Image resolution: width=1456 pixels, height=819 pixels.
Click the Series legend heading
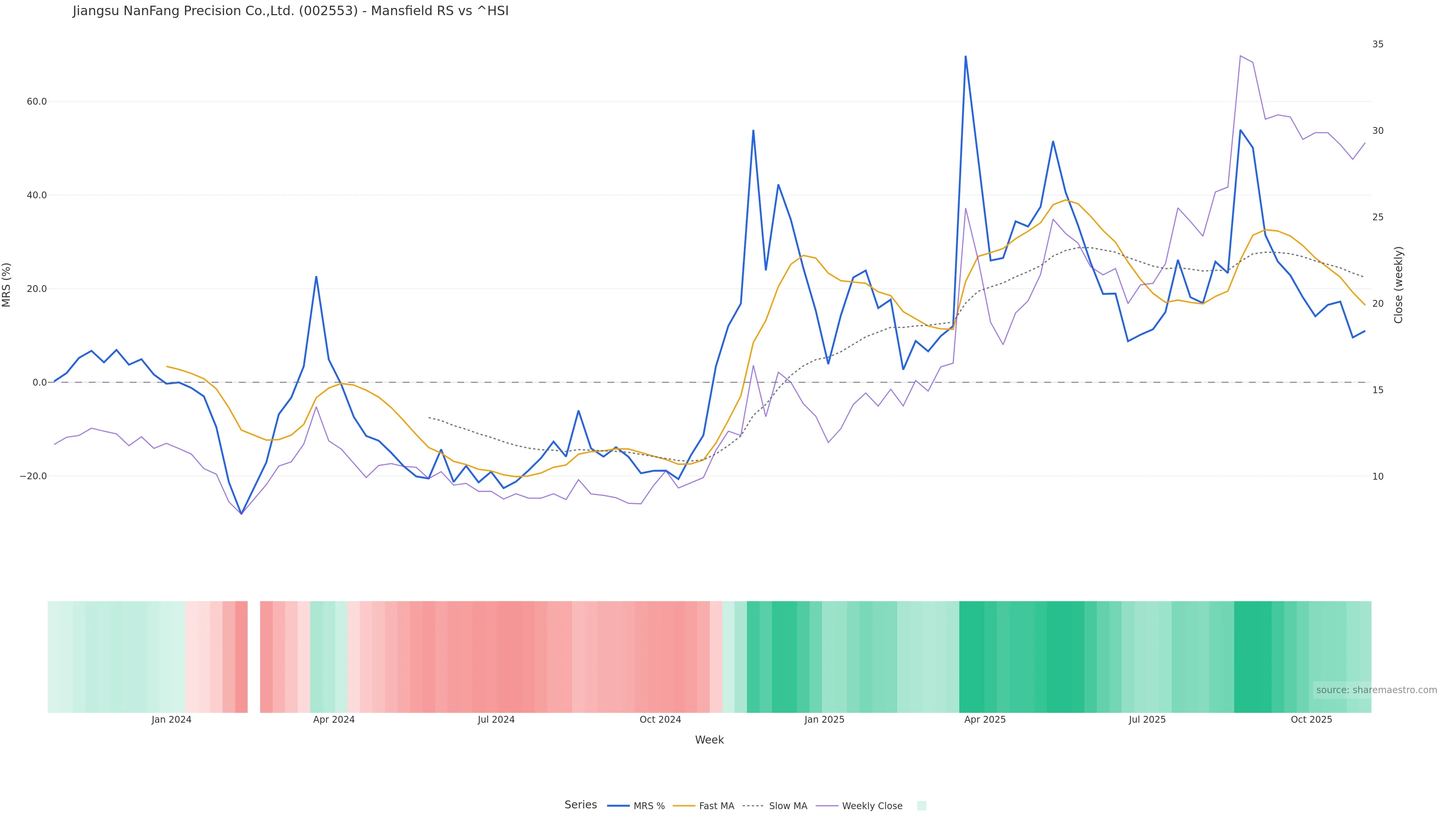pos(581,805)
